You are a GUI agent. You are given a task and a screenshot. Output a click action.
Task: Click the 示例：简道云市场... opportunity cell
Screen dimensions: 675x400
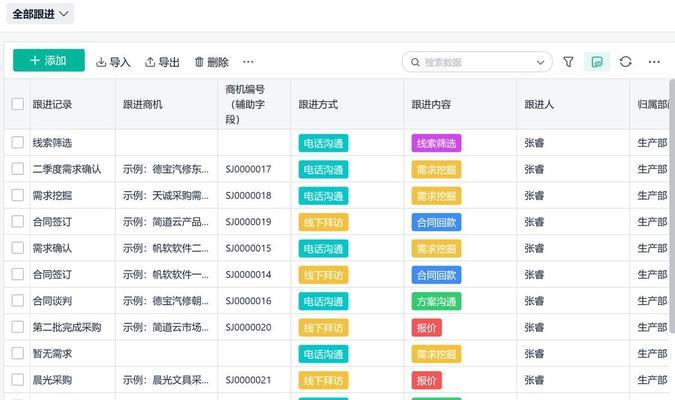166,327
